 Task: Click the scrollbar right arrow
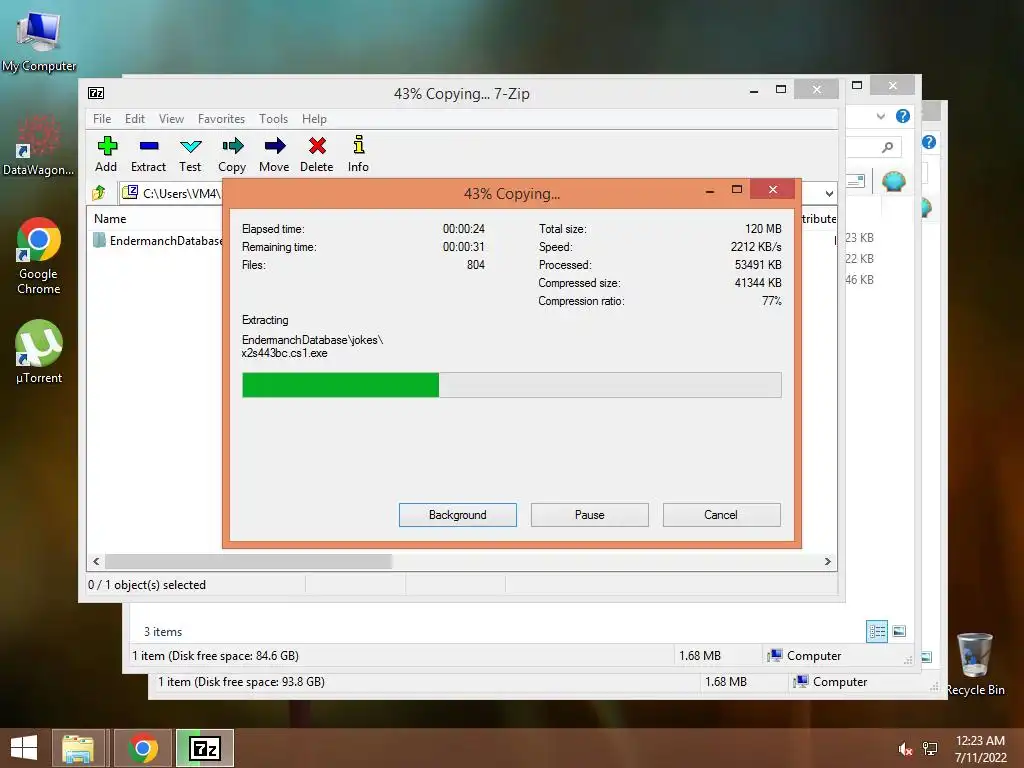pos(827,562)
